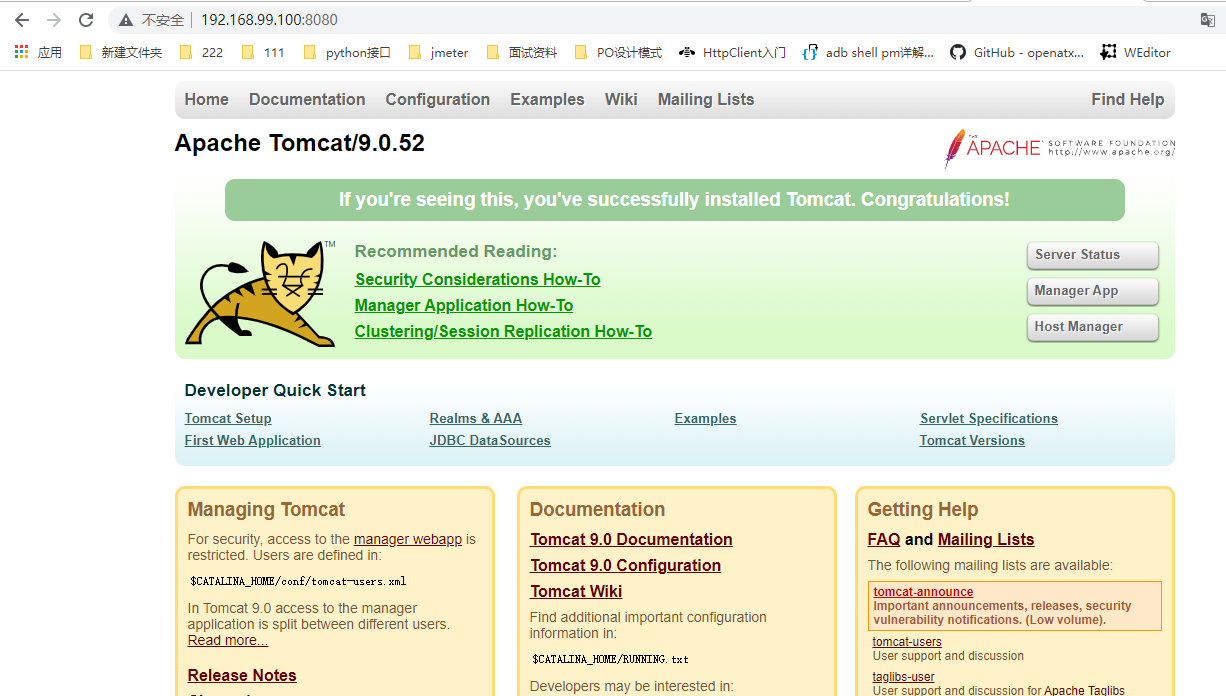The image size is (1226, 696).
Task: Open the Tomcat Wiki link
Action: tap(576, 592)
